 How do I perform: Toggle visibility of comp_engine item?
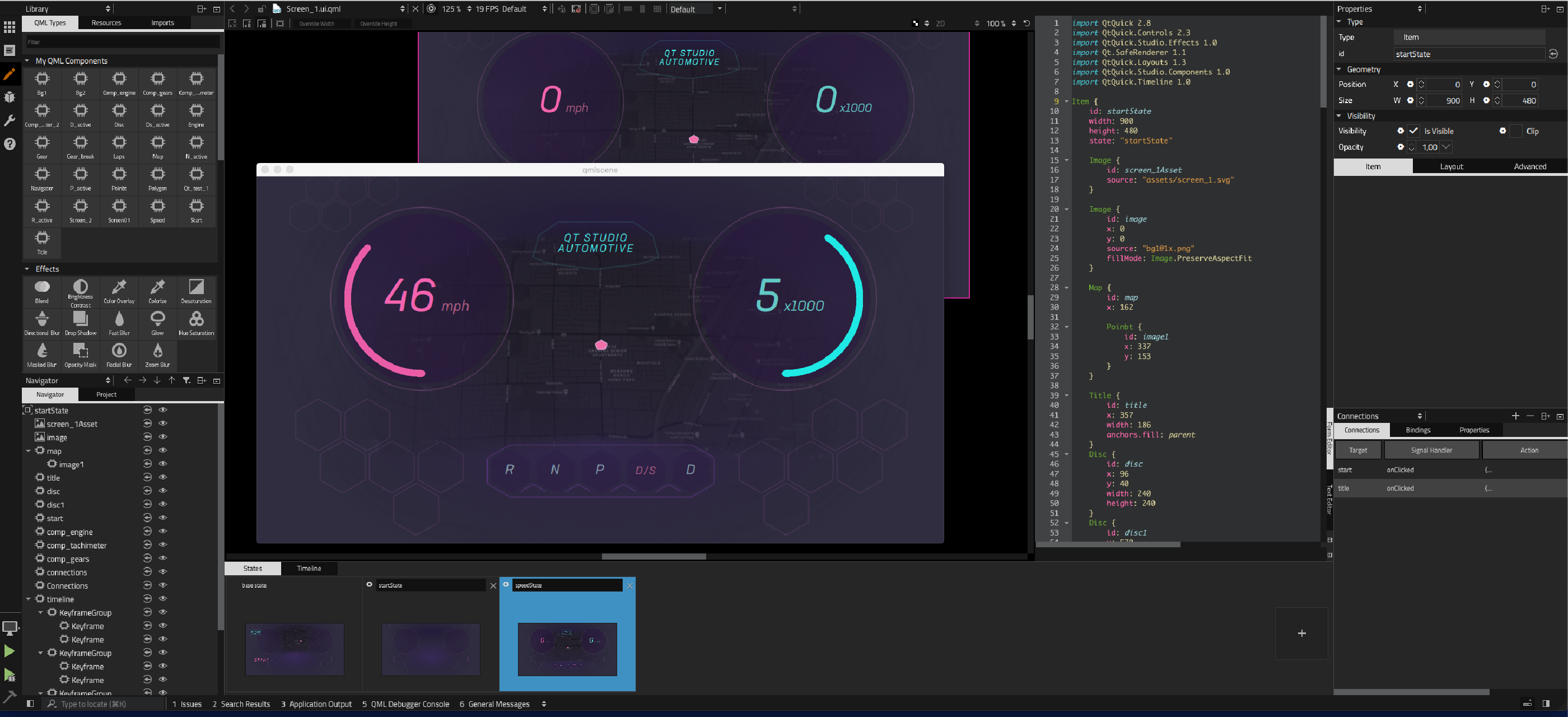click(x=162, y=532)
